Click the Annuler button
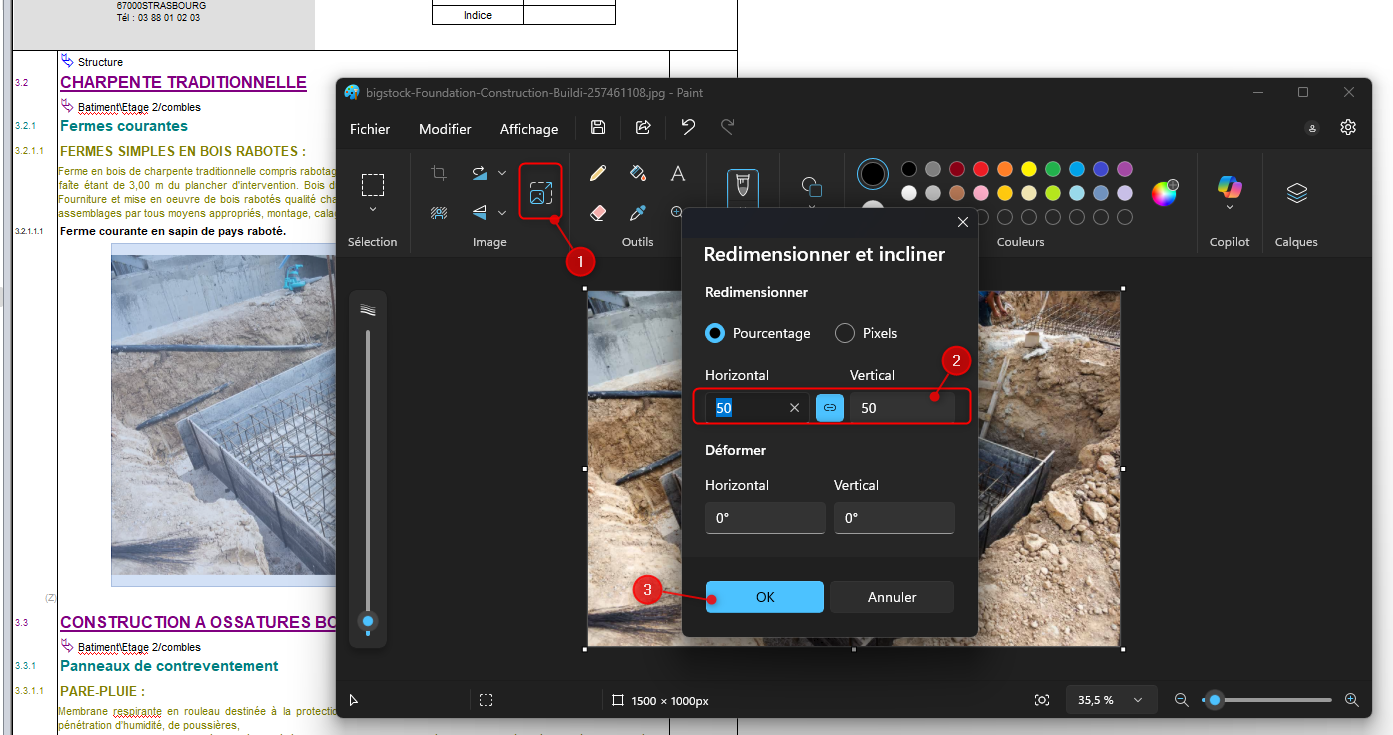Viewport: 1393px width, 735px height. [x=892, y=597]
